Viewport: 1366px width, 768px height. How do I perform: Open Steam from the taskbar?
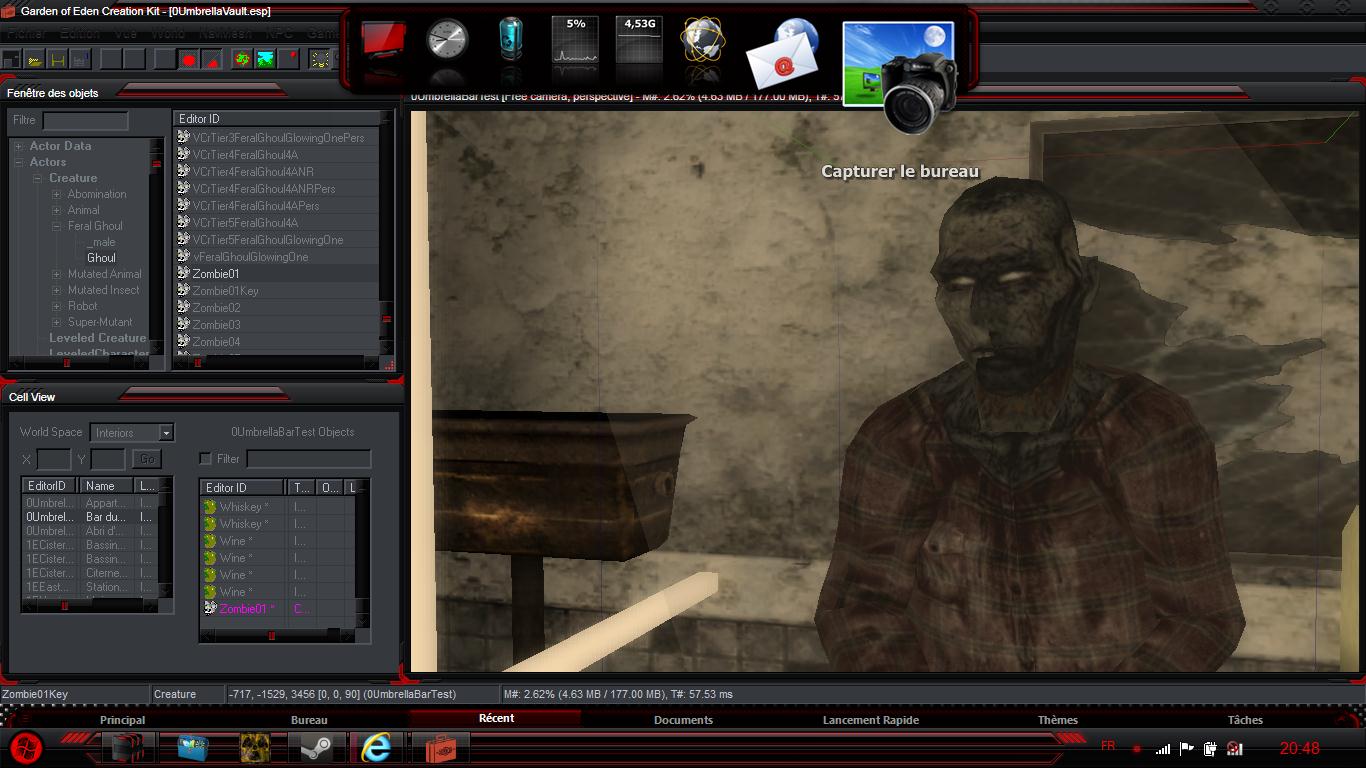[x=317, y=748]
